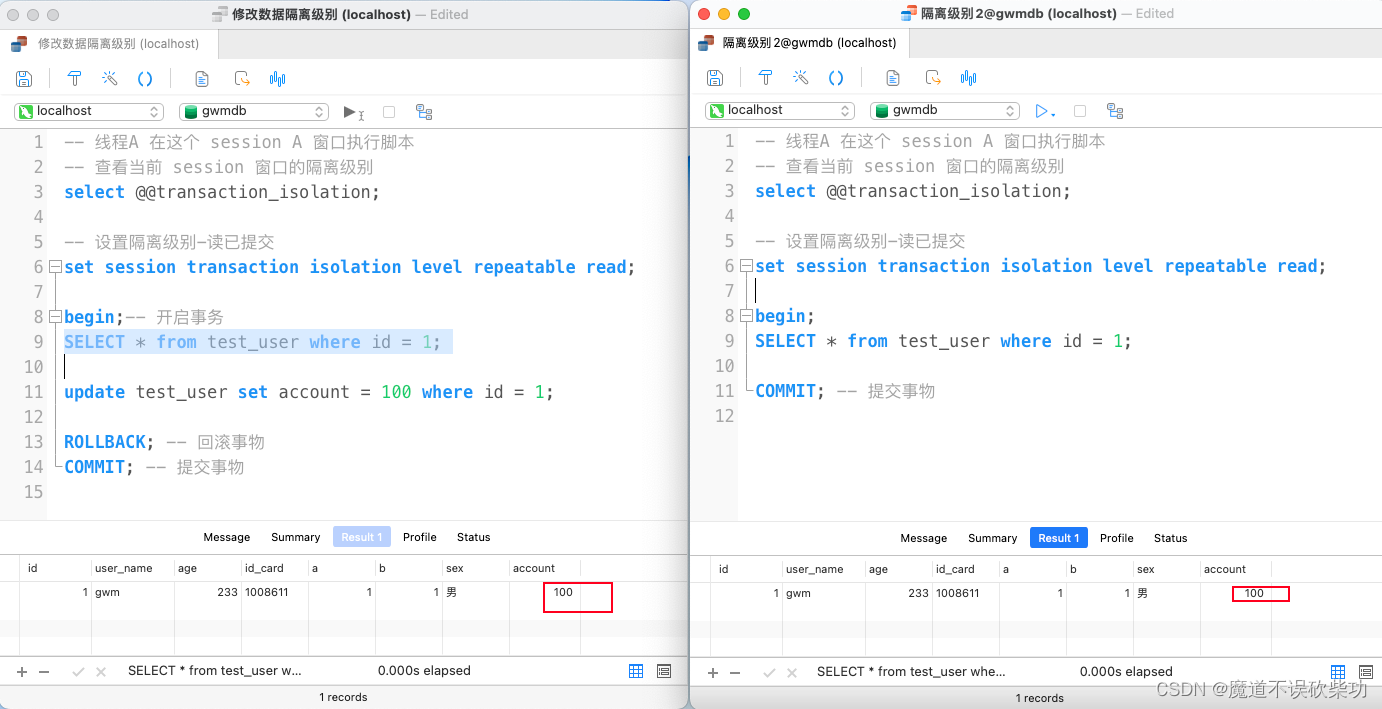Apply changes checkmark in left status bar
Viewport: 1382px width, 709px height.
click(x=78, y=672)
